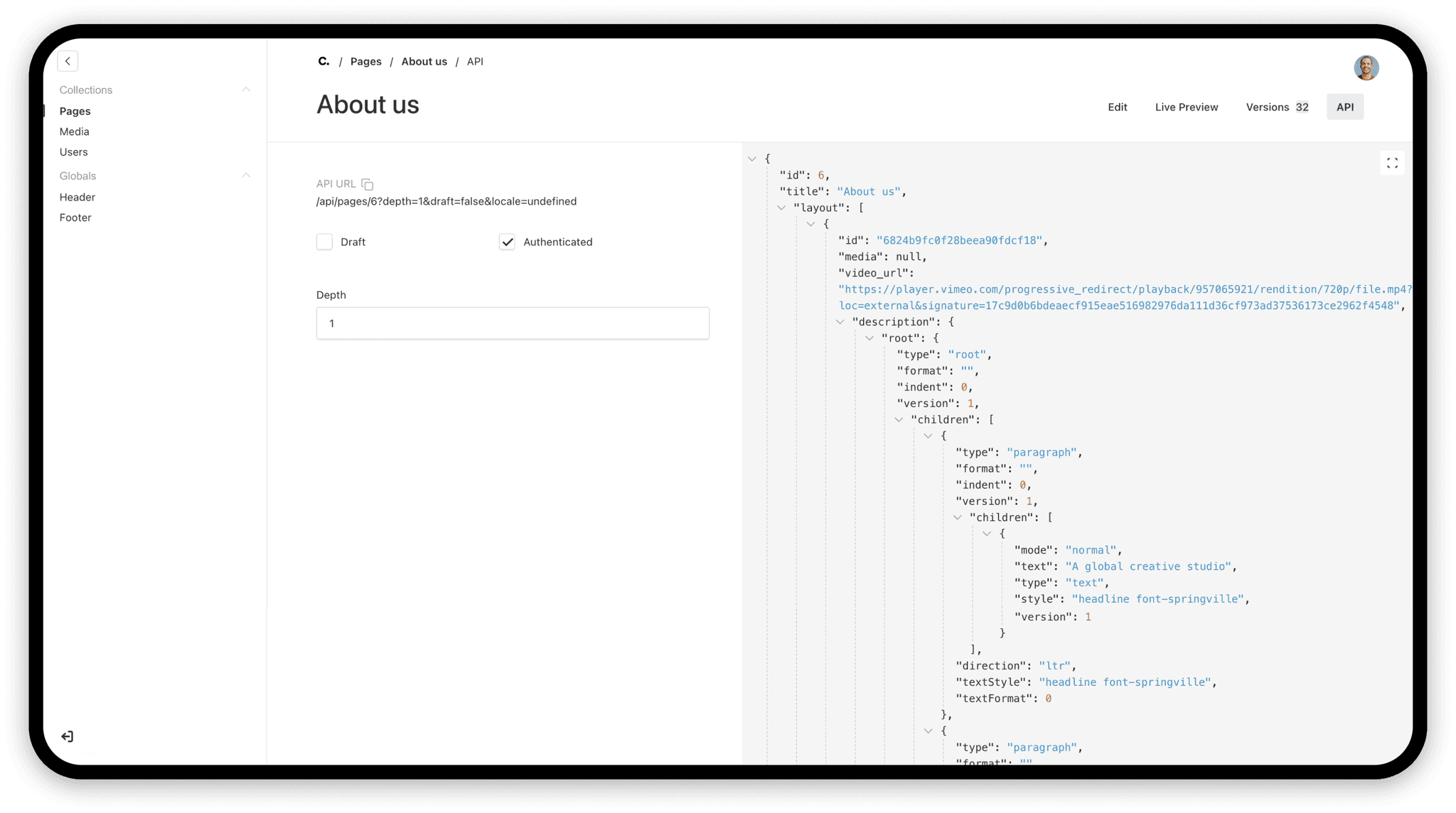Open fullscreen JSON view via expand icon

coord(1391,163)
